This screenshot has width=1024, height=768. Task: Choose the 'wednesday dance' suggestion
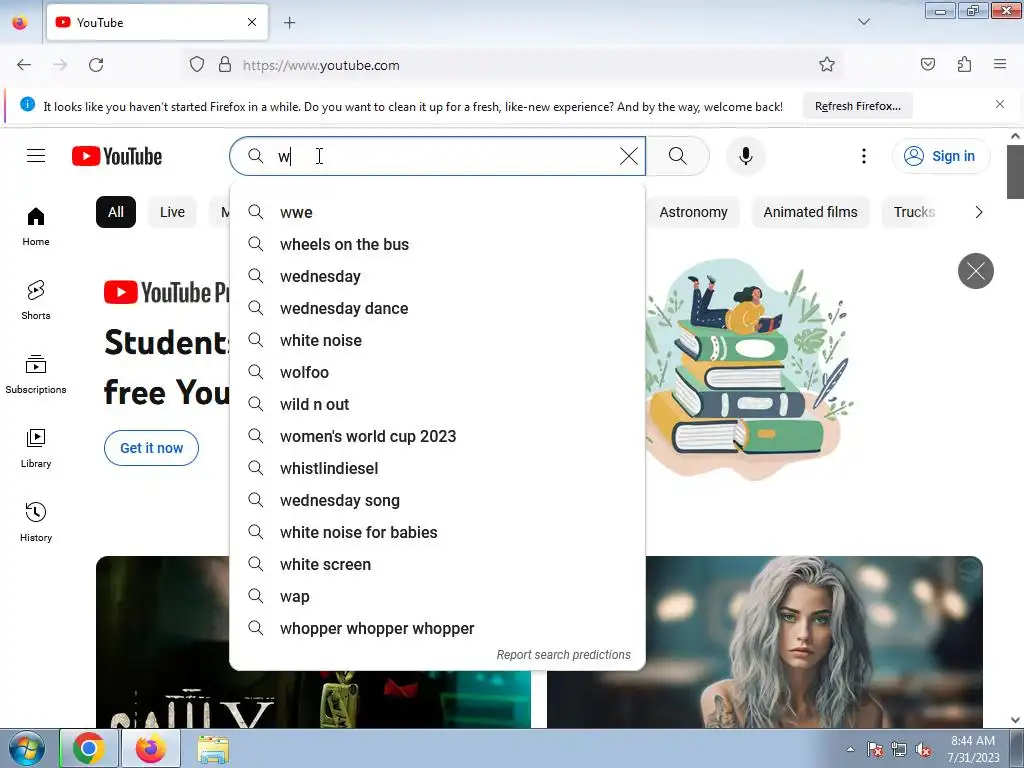coord(438,308)
